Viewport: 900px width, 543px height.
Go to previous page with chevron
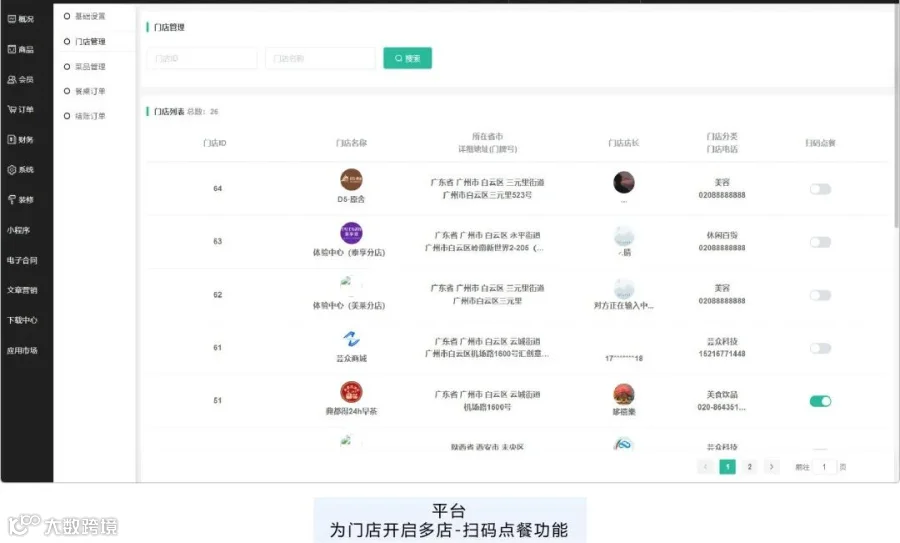click(705, 467)
